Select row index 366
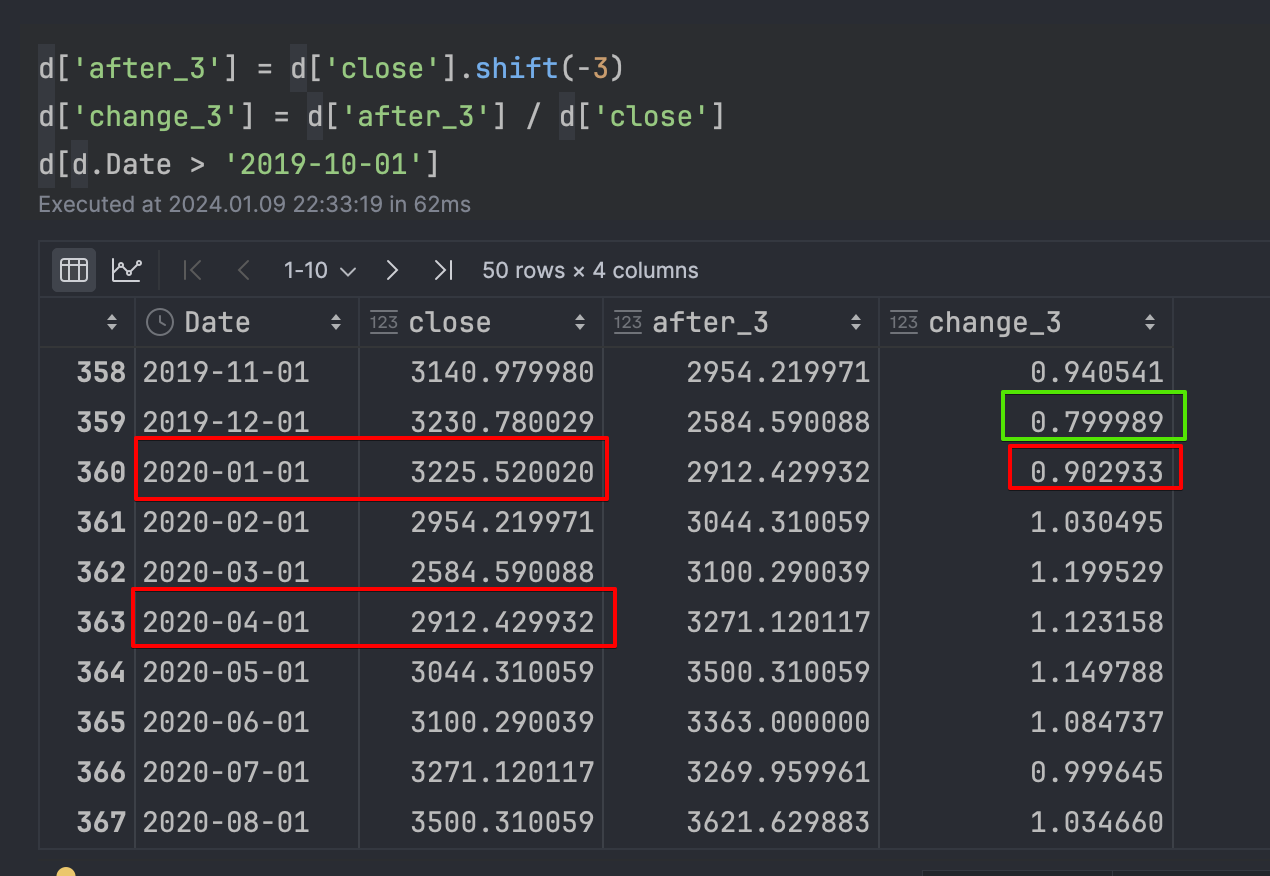Screen dimensions: 1270x876 pos(101,772)
